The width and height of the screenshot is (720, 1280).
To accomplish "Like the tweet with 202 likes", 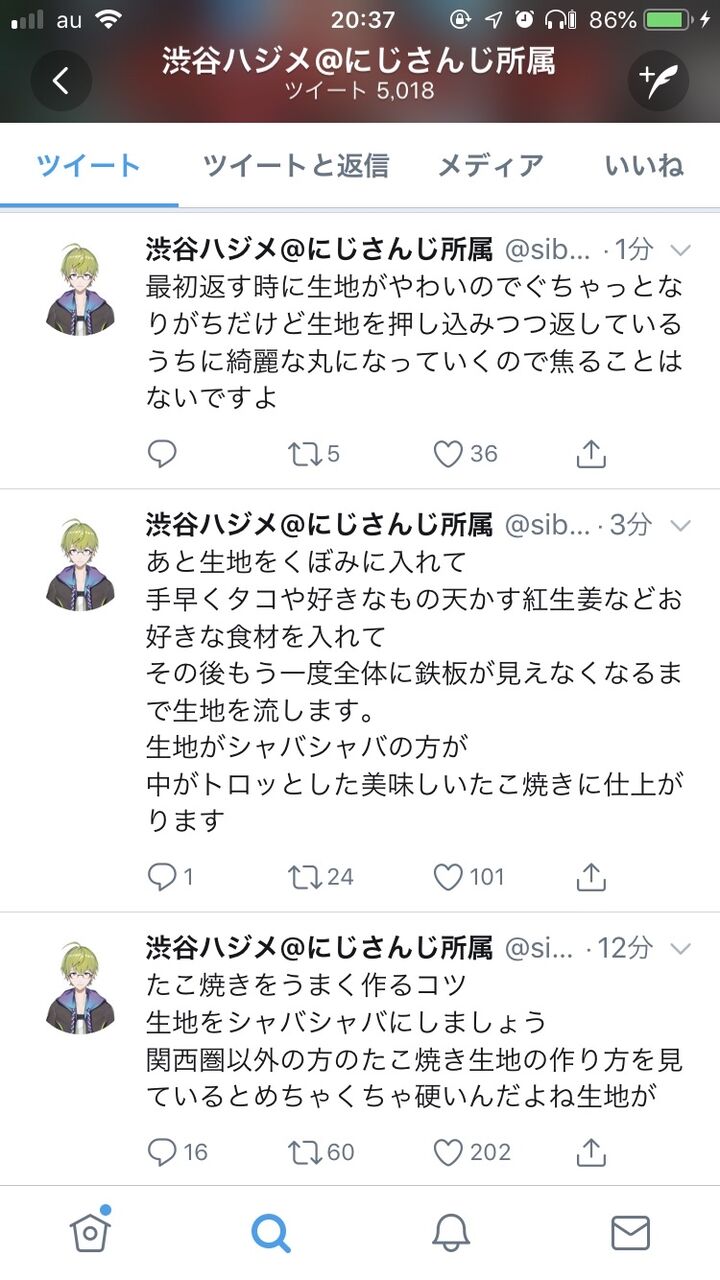I will point(448,1152).
